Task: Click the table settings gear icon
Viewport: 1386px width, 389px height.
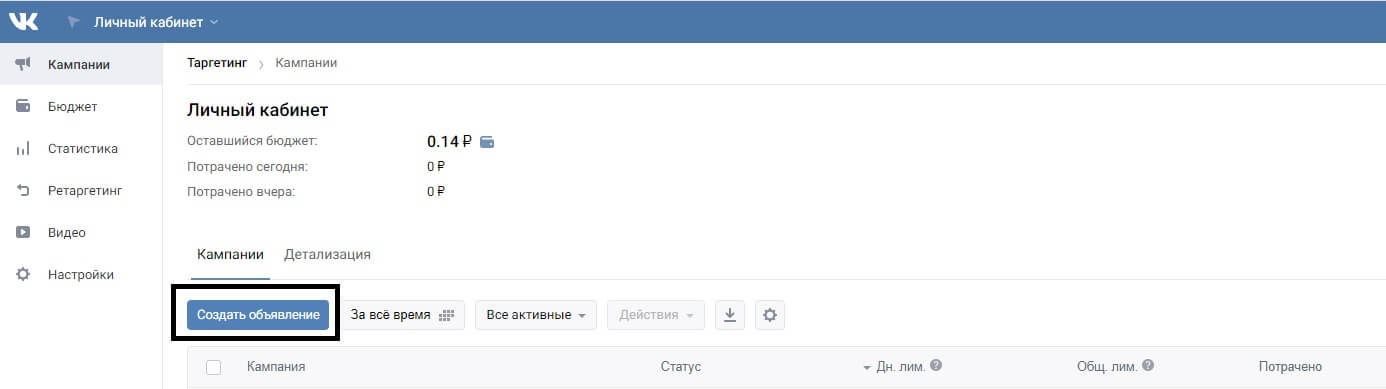Action: [770, 315]
